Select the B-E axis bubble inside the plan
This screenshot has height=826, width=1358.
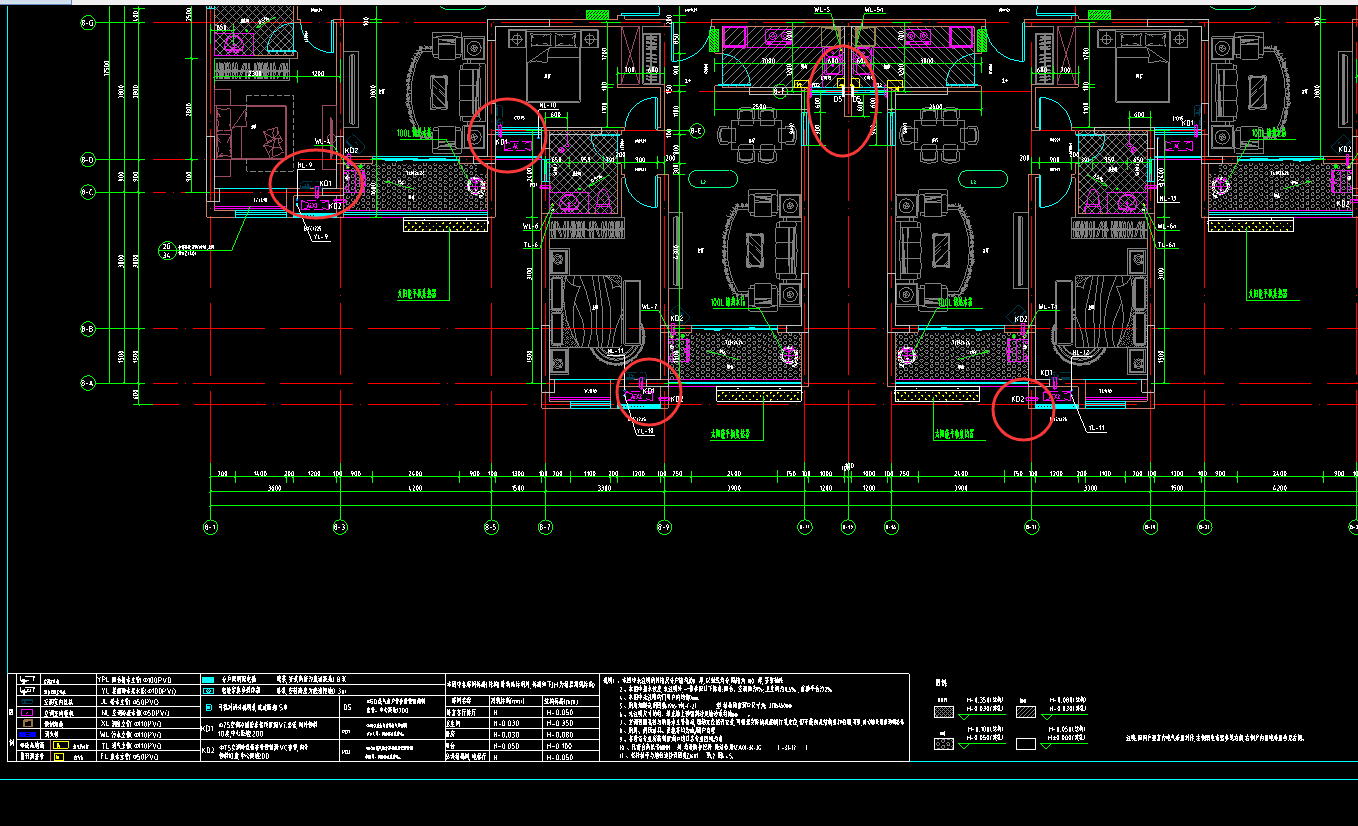coord(697,130)
